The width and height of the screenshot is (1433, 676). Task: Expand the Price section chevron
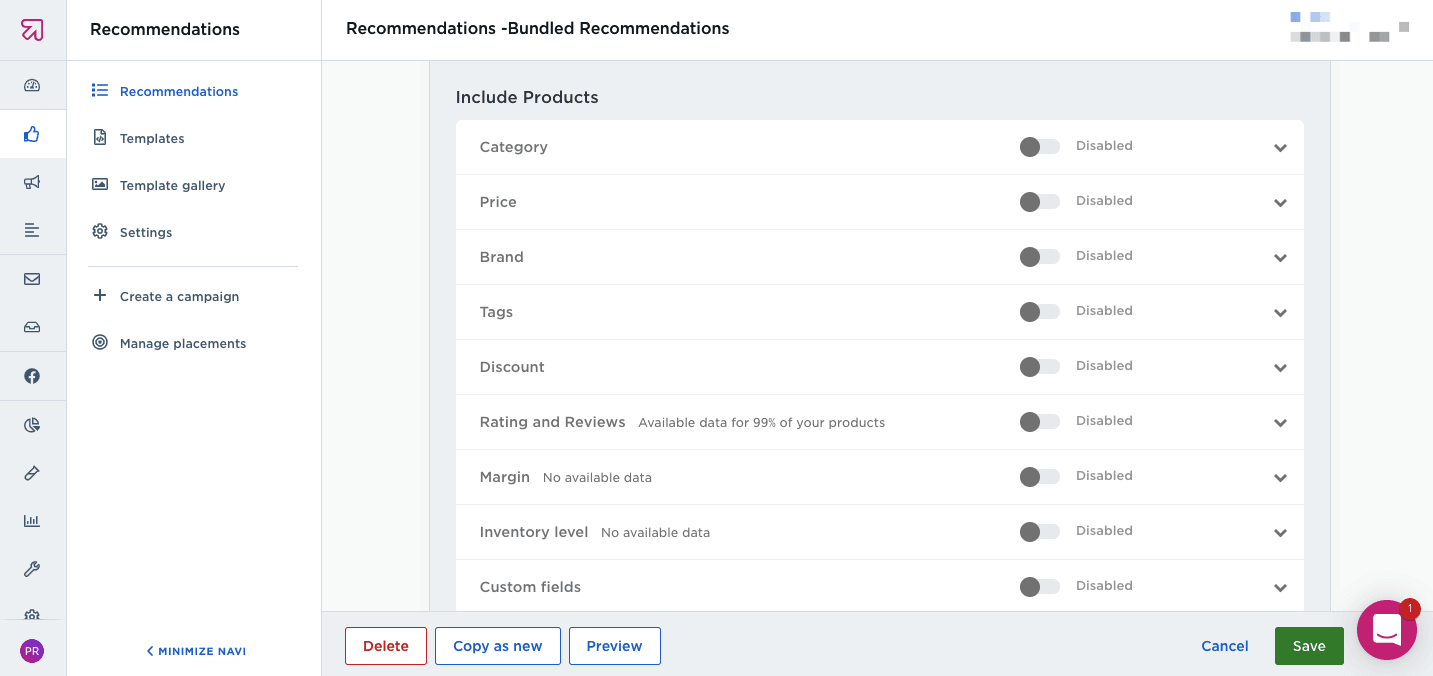[1280, 203]
